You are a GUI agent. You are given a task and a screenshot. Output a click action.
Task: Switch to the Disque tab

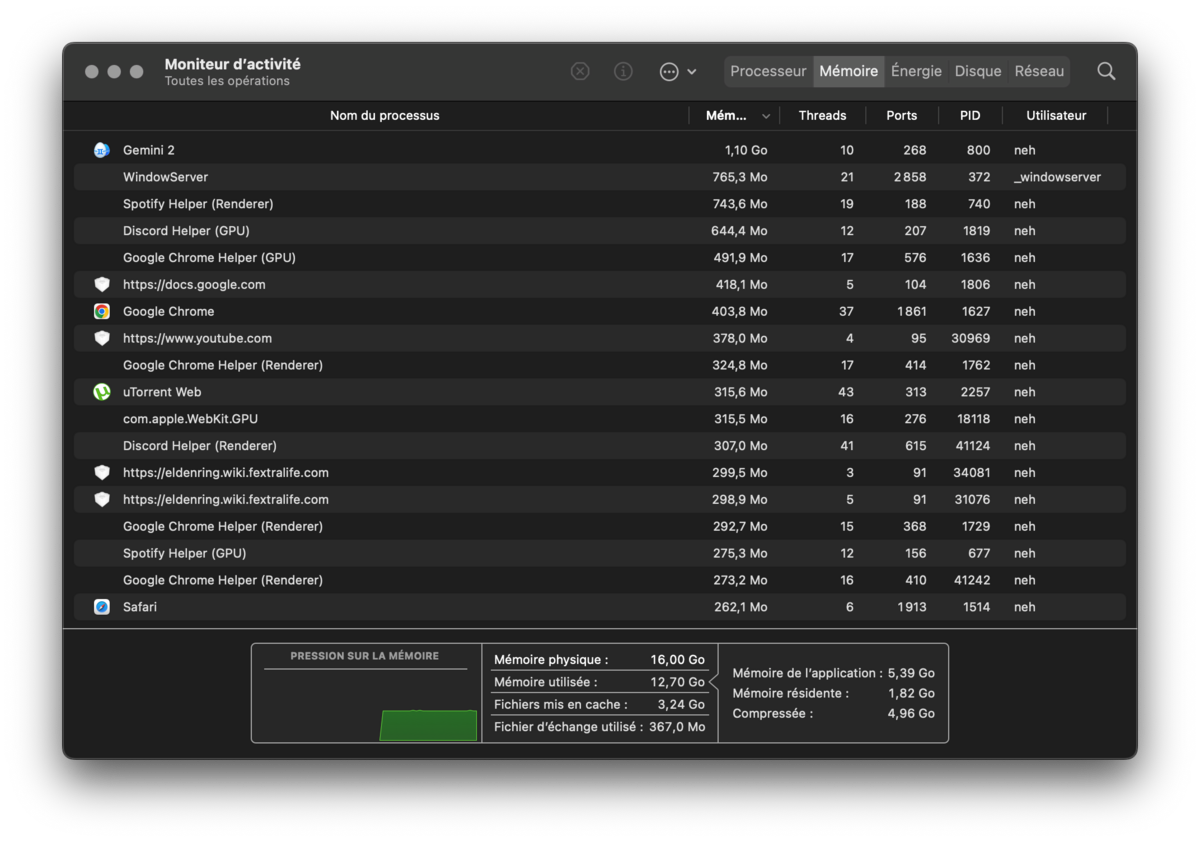978,71
